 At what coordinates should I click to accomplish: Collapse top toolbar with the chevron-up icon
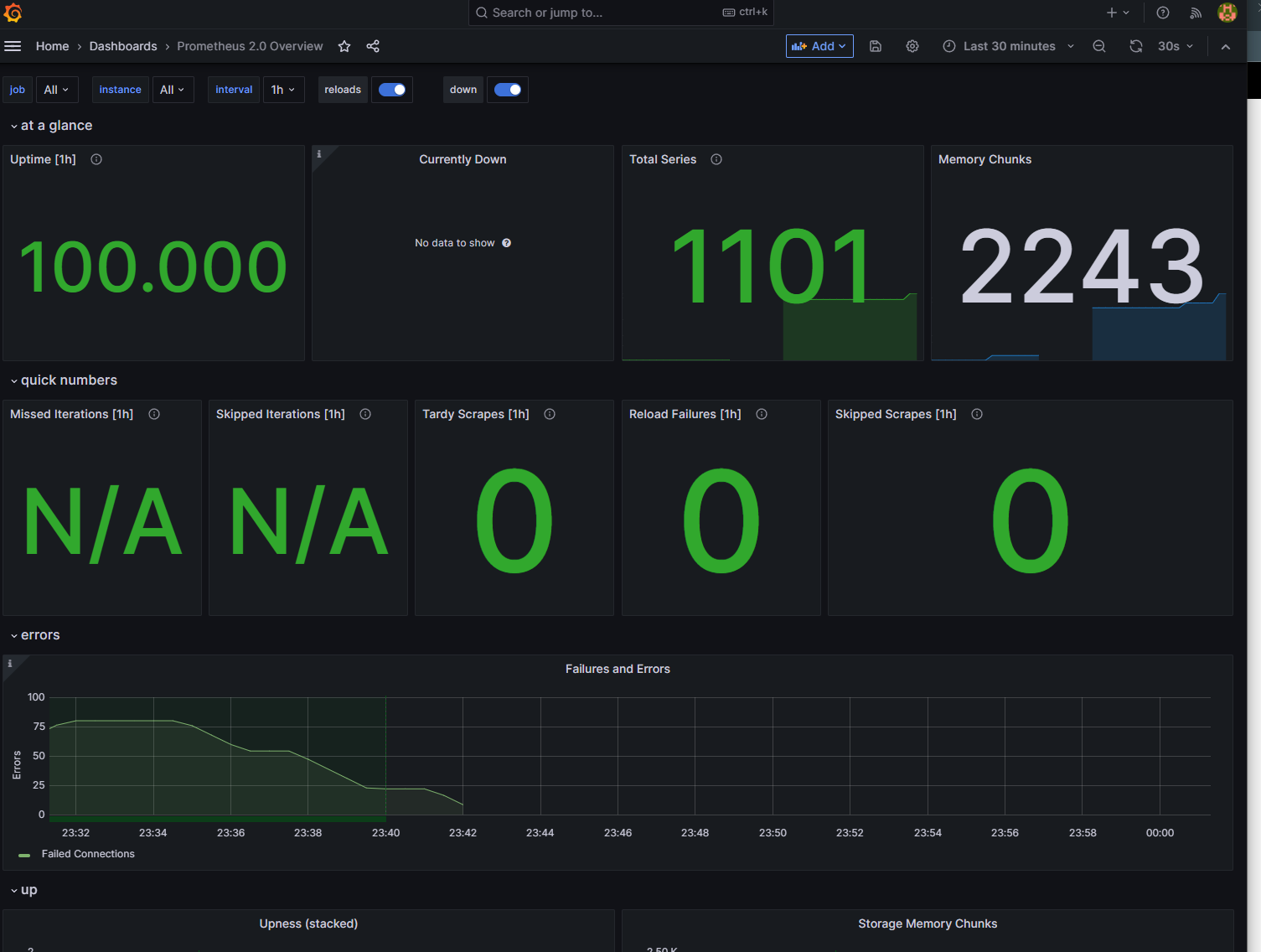click(x=1226, y=46)
